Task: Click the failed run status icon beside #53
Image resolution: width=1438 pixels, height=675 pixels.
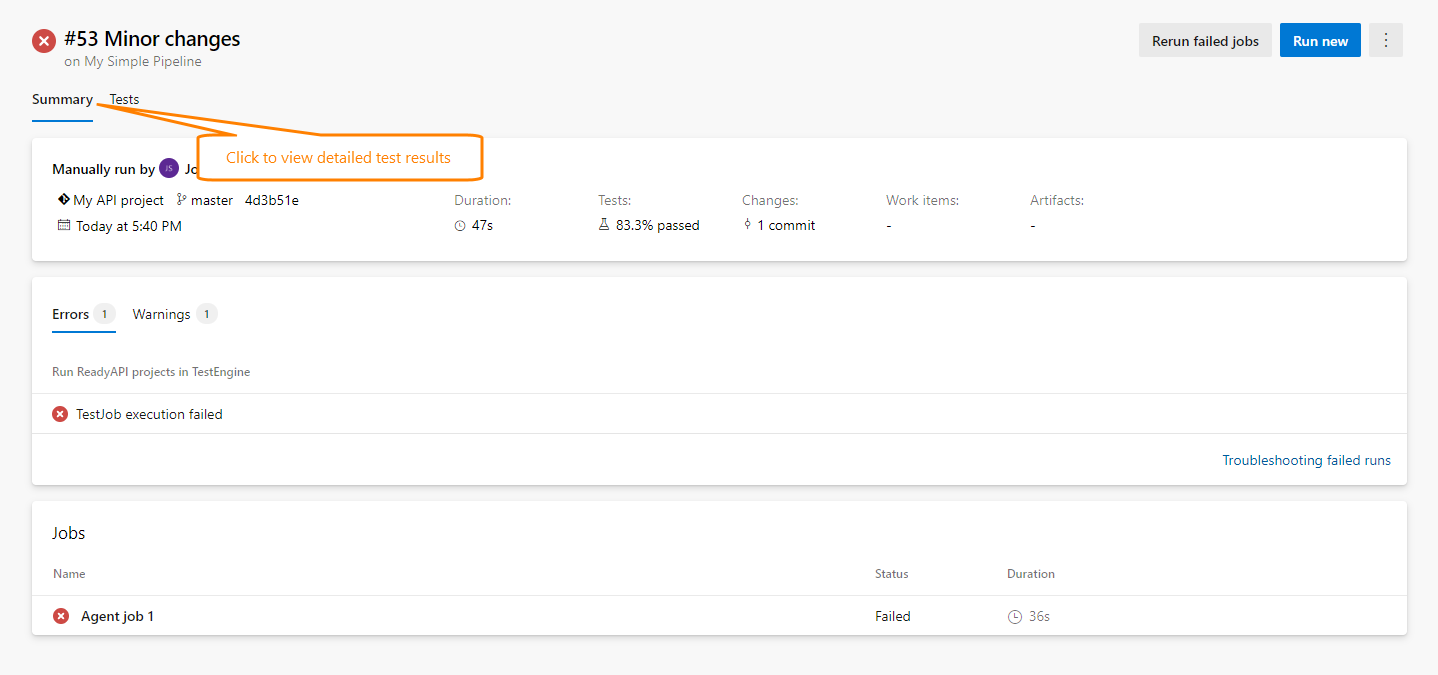Action: (x=42, y=40)
